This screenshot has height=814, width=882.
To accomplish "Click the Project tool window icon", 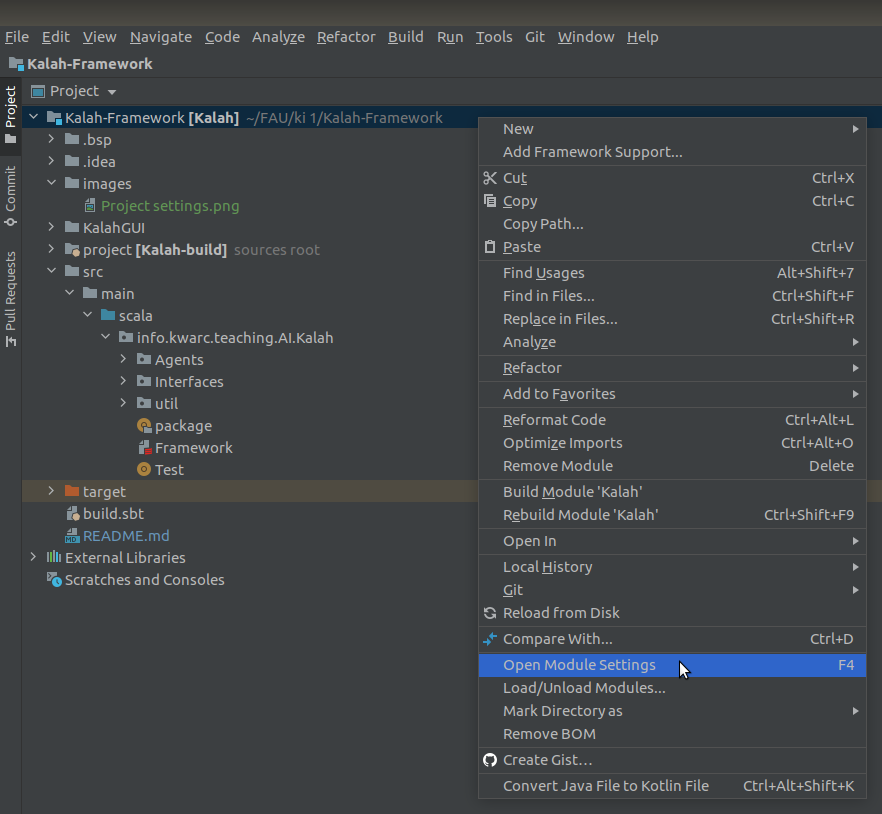I will click(x=10, y=138).
